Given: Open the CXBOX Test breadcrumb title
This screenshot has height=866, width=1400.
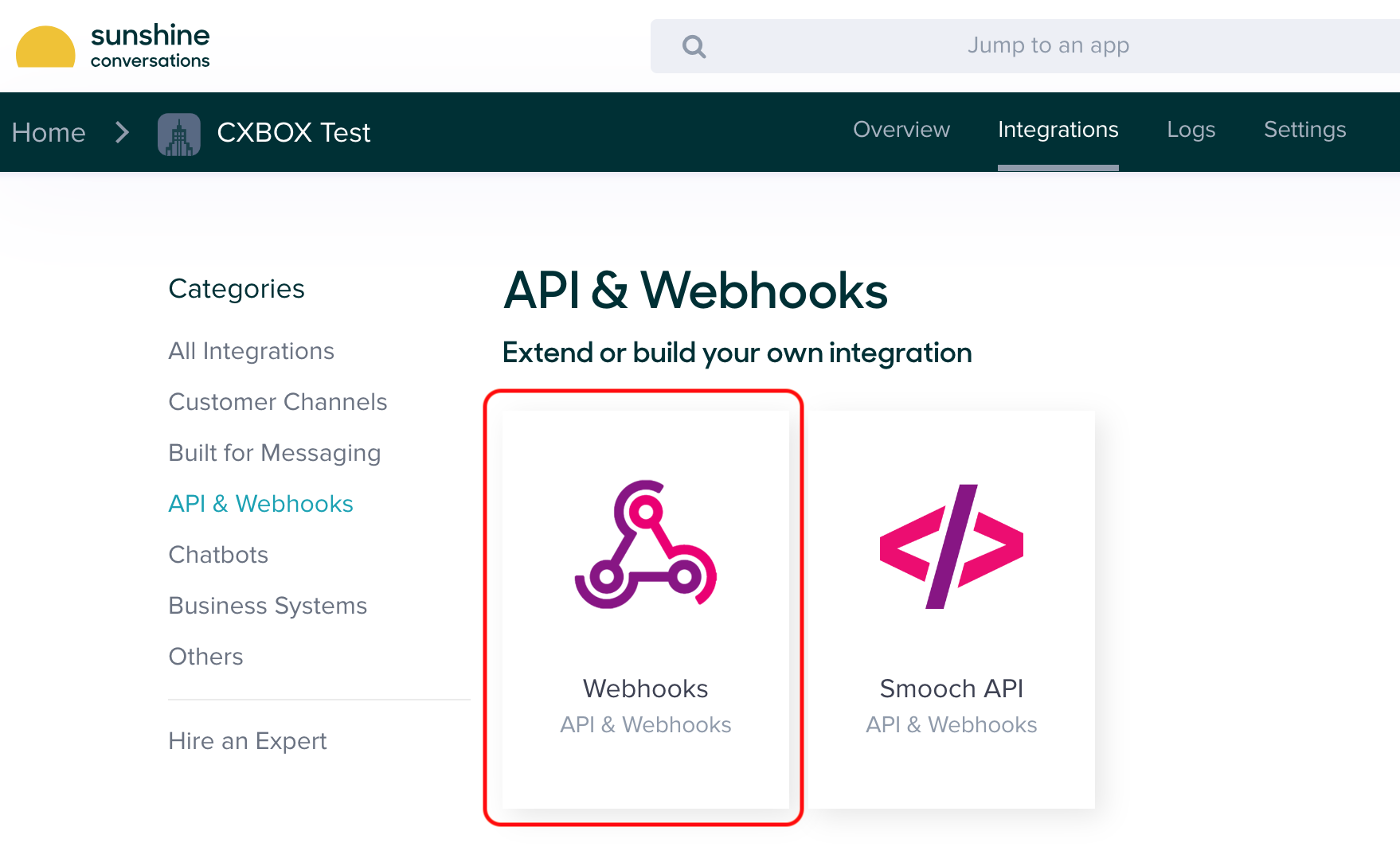Looking at the screenshot, I should point(294,132).
